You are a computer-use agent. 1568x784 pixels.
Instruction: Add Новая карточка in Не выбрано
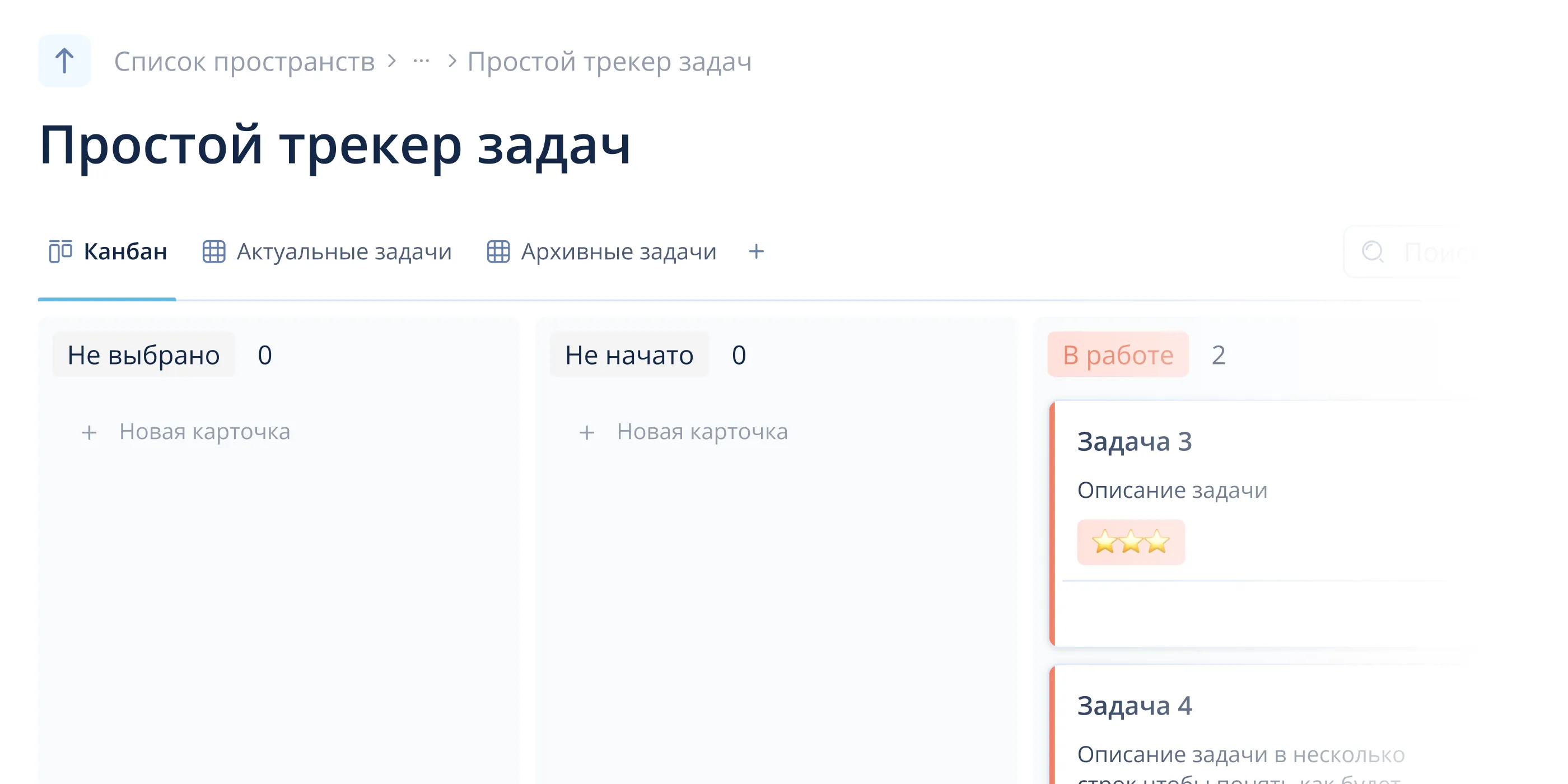186,432
